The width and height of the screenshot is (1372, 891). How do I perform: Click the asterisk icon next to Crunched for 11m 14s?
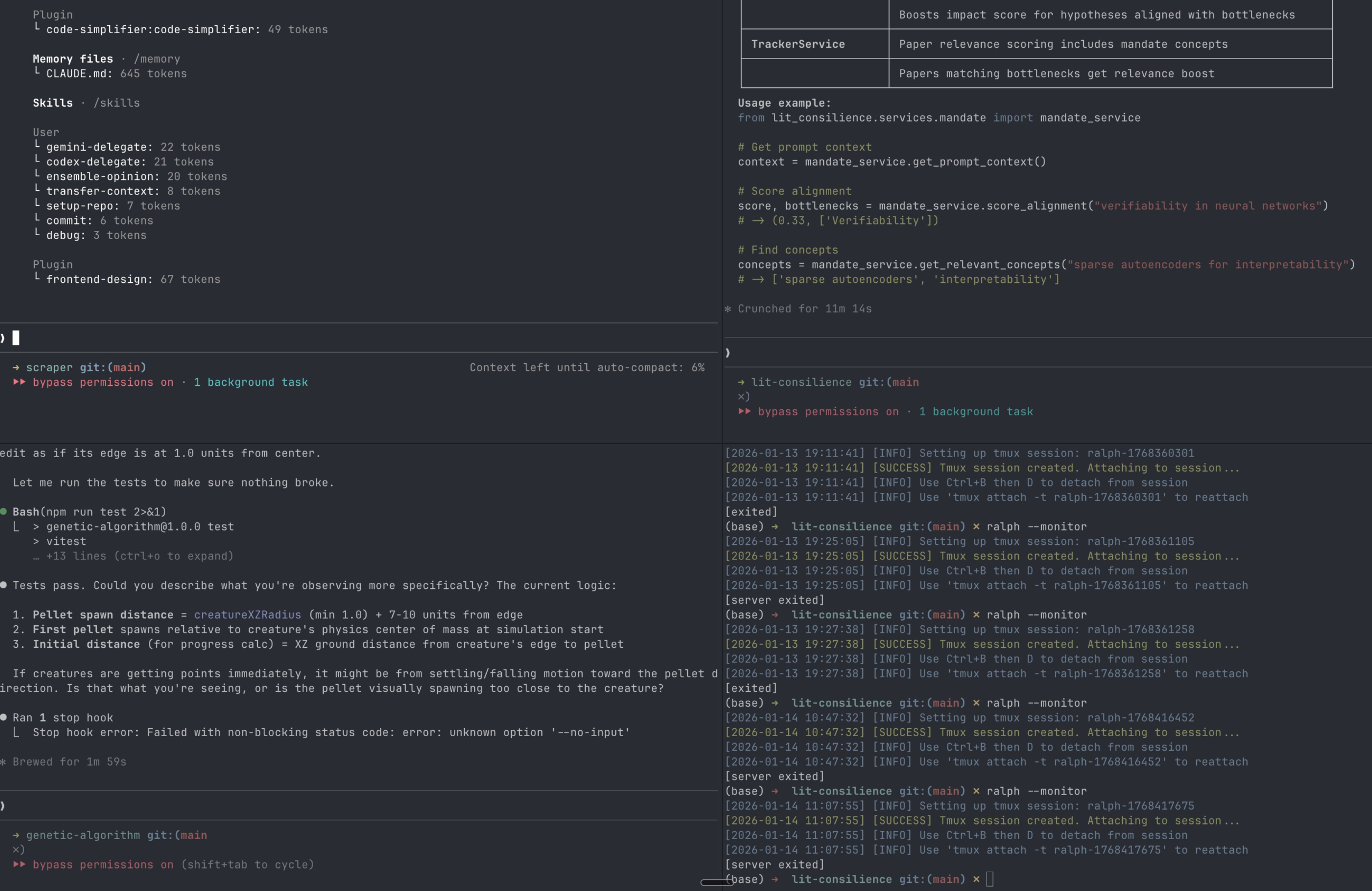tap(727, 309)
